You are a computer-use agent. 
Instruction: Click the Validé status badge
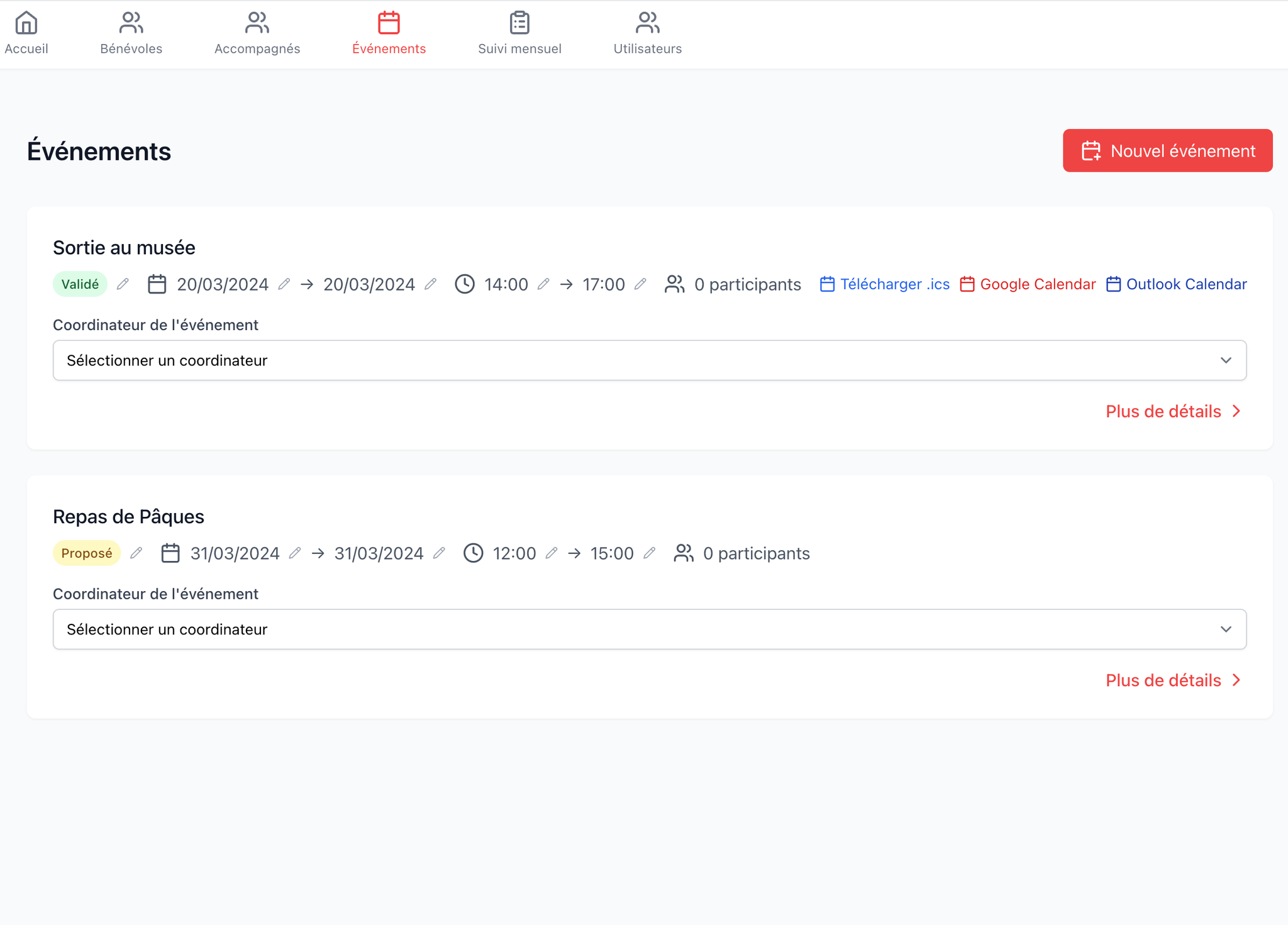pos(80,284)
